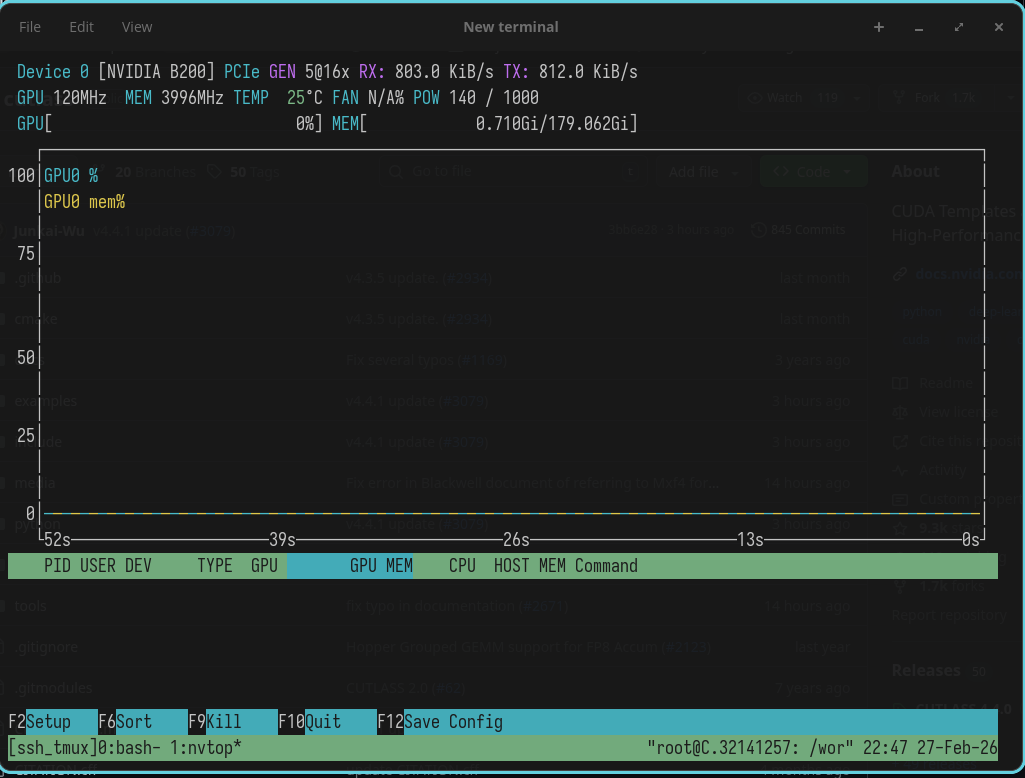Image resolution: width=1025 pixels, height=778 pixels.
Task: Minimize the terminal window
Action: point(919,27)
